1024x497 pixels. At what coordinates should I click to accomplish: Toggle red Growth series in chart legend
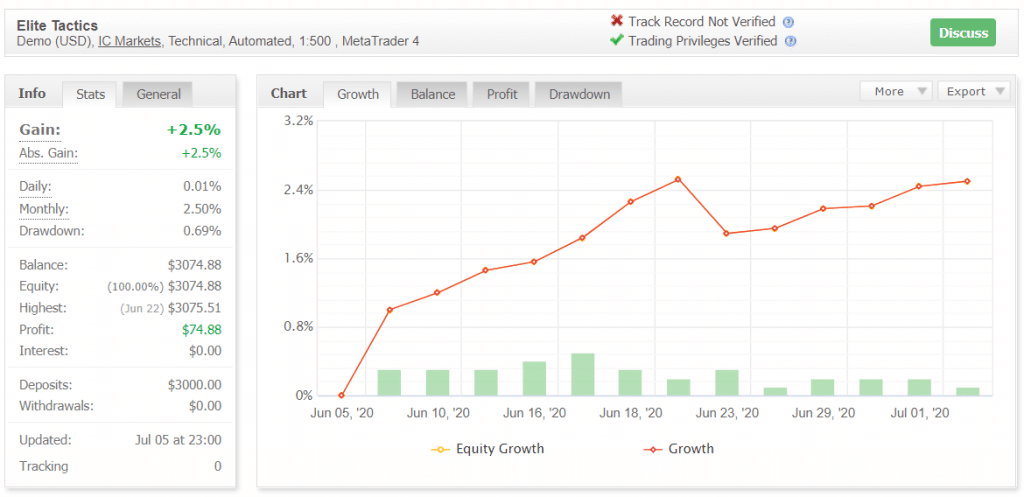click(x=679, y=449)
